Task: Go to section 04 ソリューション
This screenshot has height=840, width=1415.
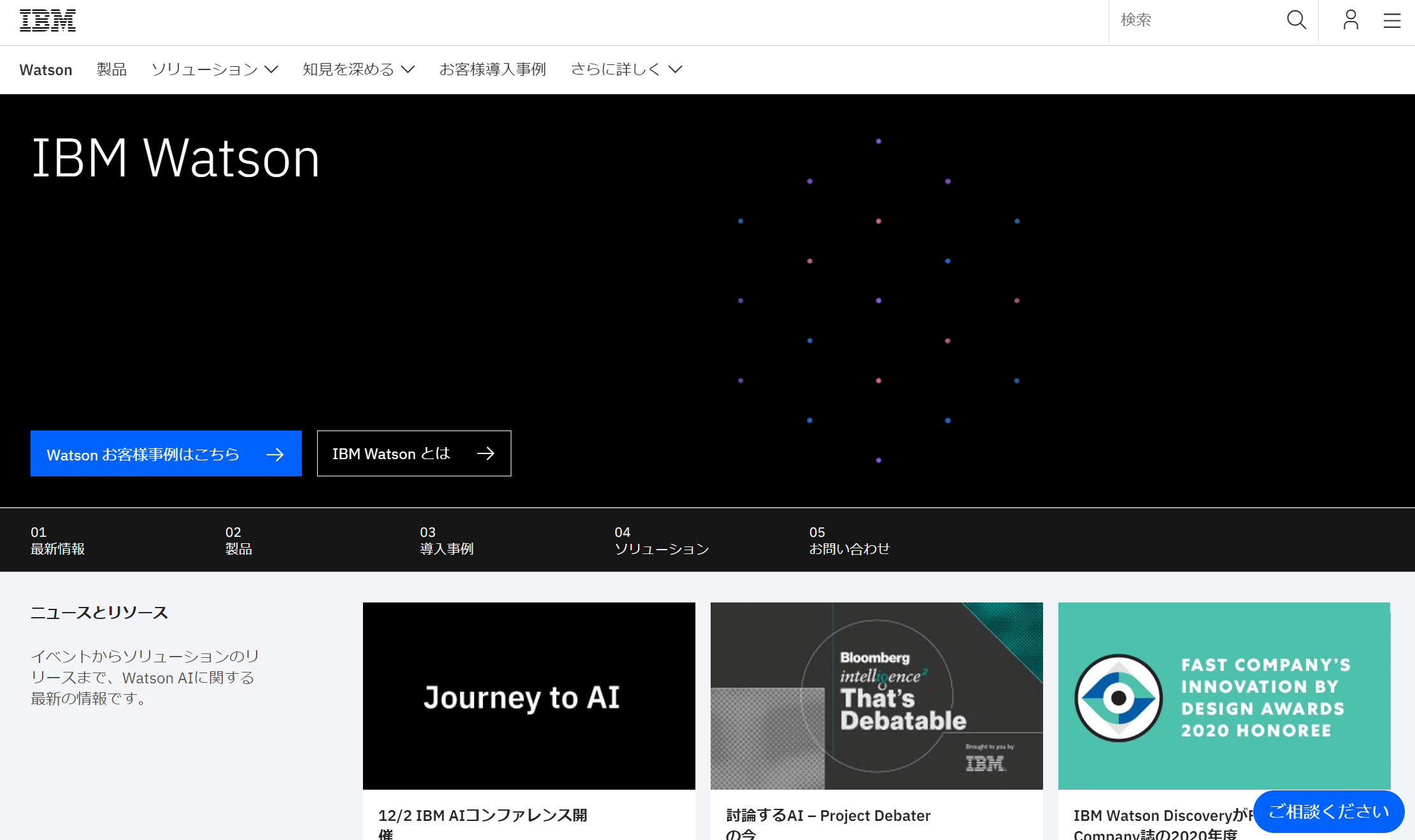Action: 662,540
